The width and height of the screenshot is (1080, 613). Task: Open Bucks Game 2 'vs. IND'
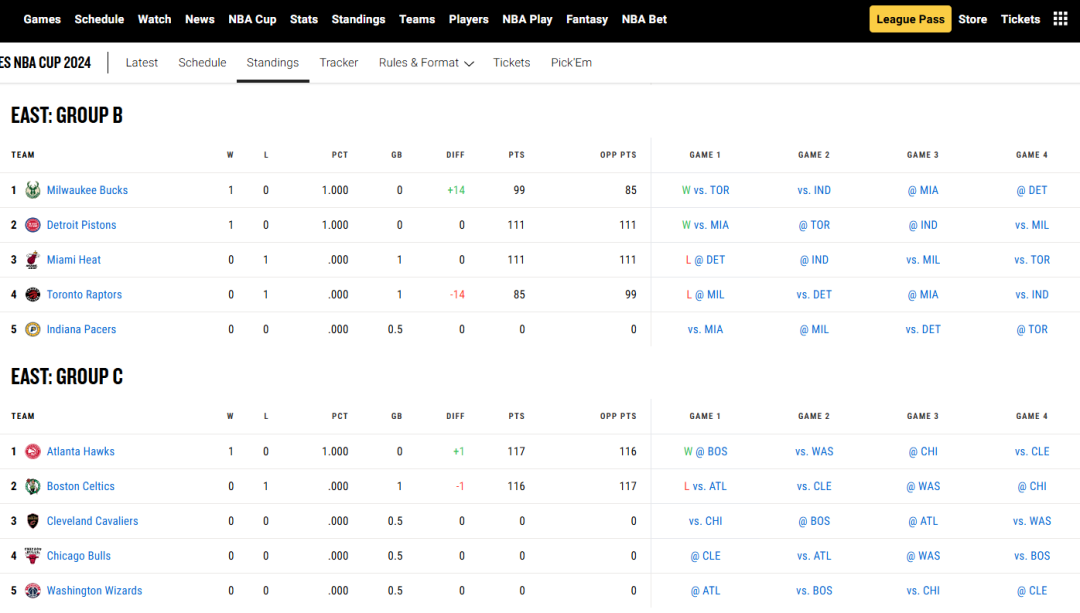pyautogui.click(x=814, y=190)
